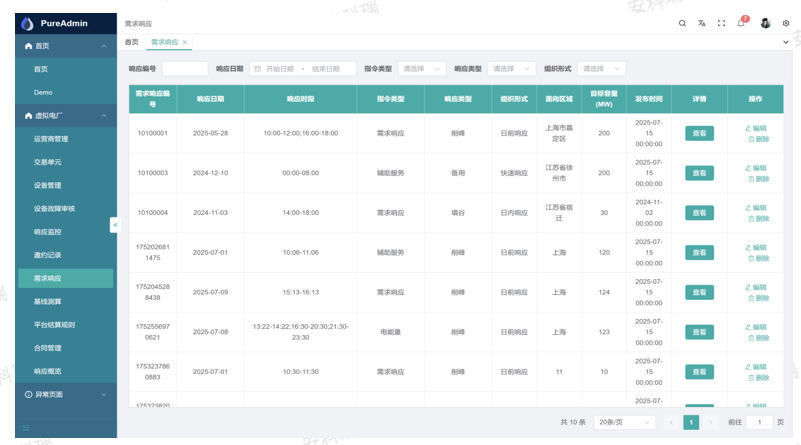Collapse the 首页 sidebar group
Viewport: 801px width, 445px height.
66,46
